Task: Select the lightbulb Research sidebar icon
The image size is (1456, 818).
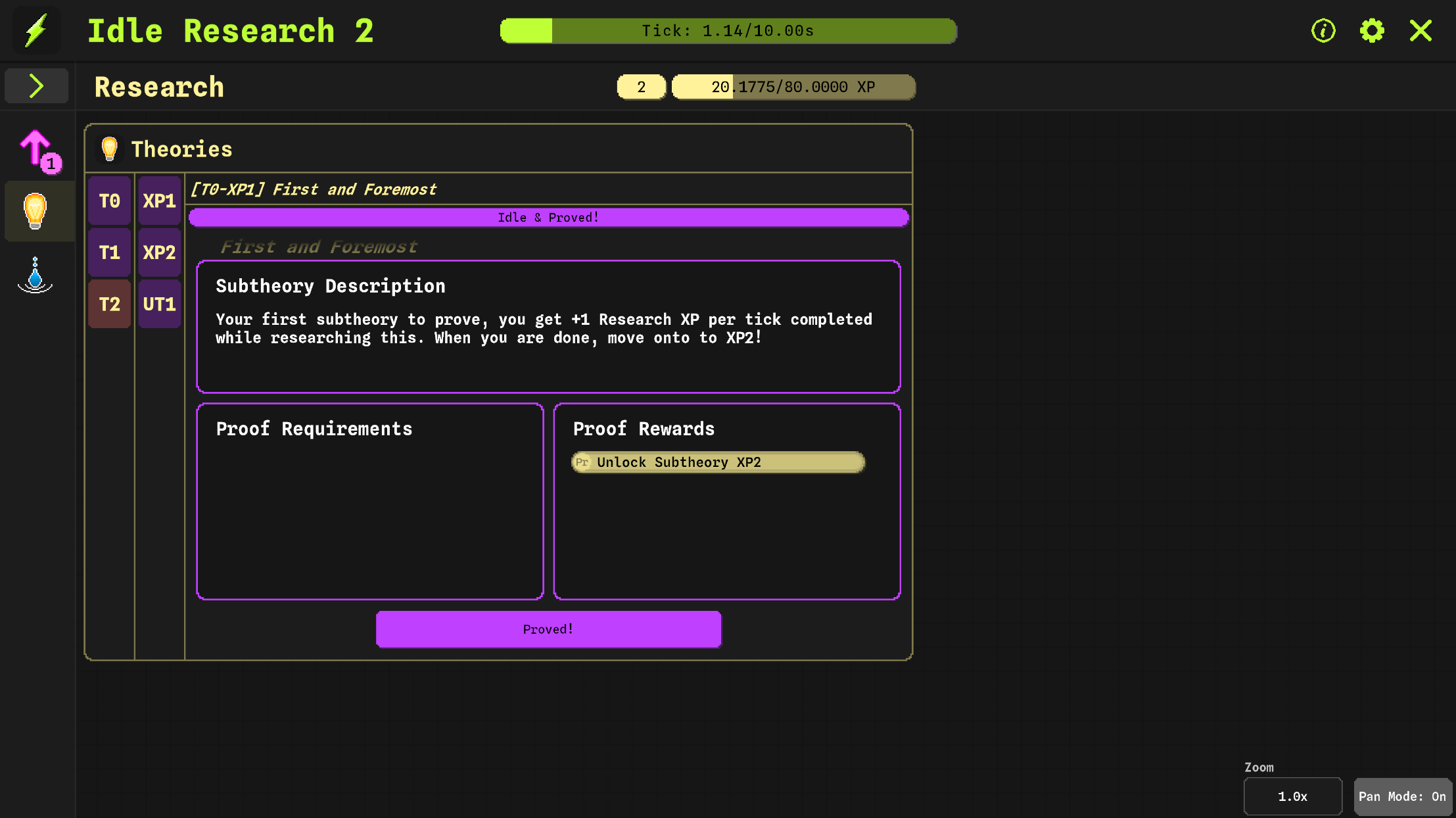Action: 35,210
